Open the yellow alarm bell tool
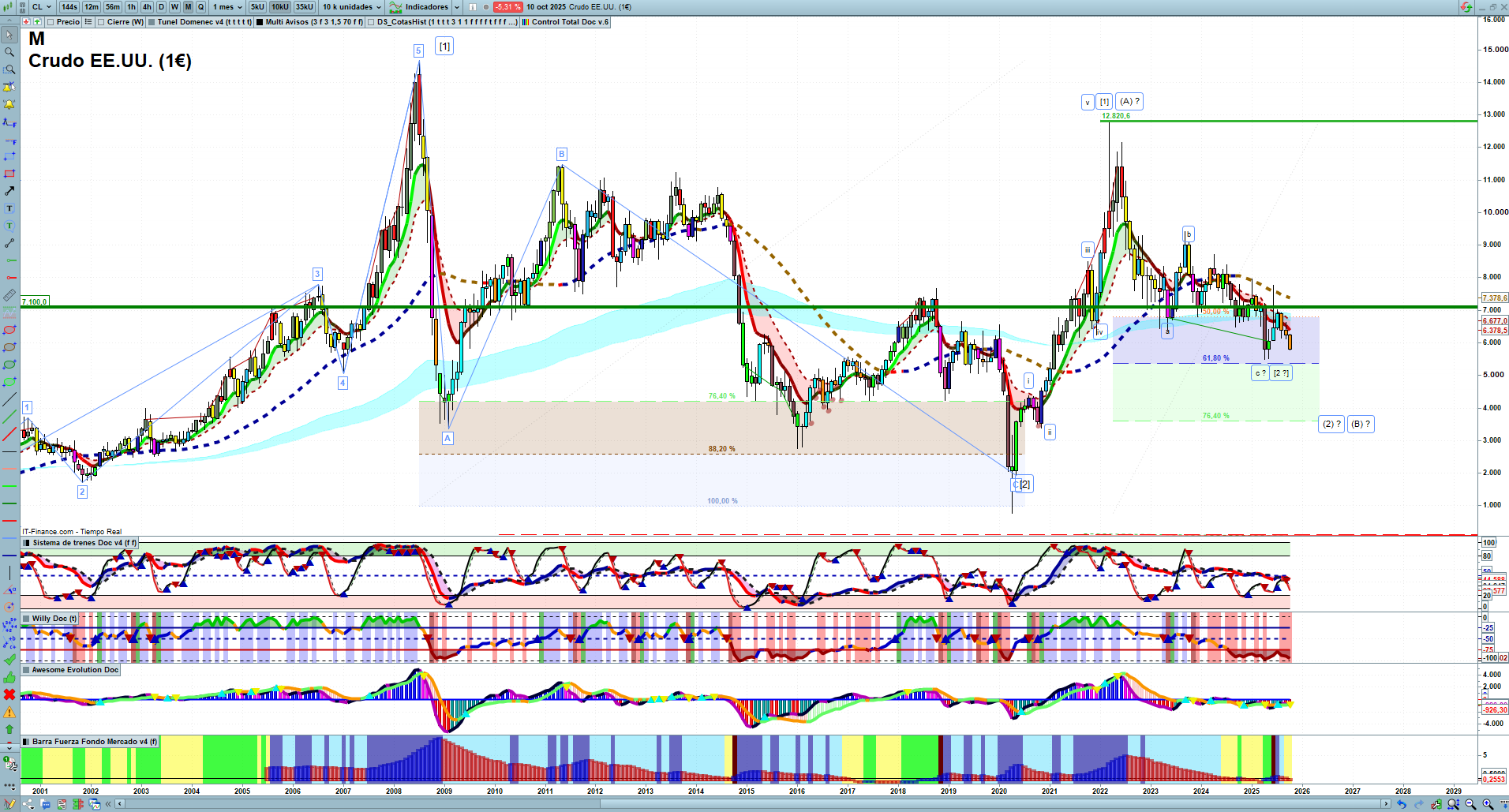 (x=9, y=104)
